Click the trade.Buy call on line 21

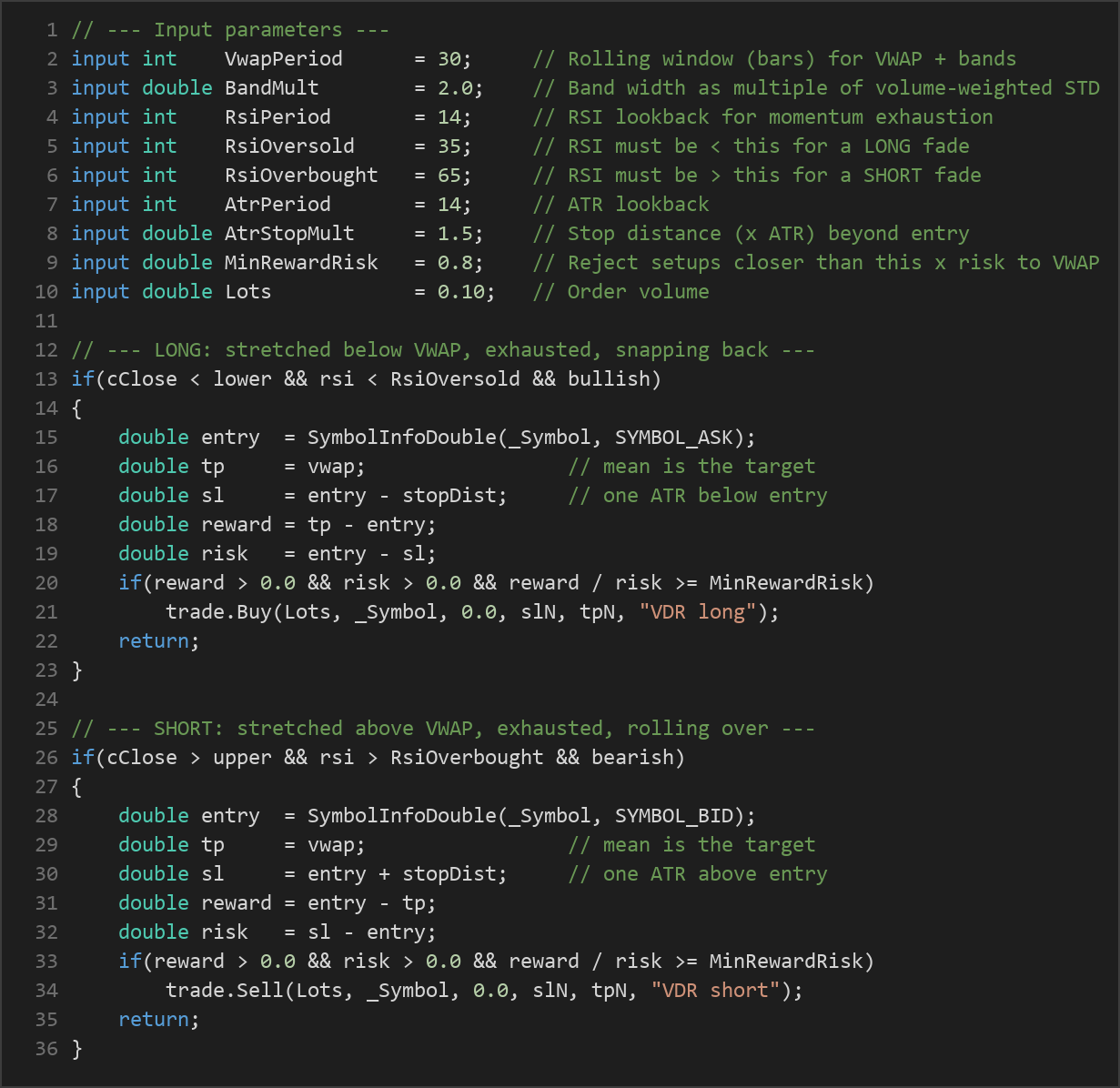[x=473, y=612]
